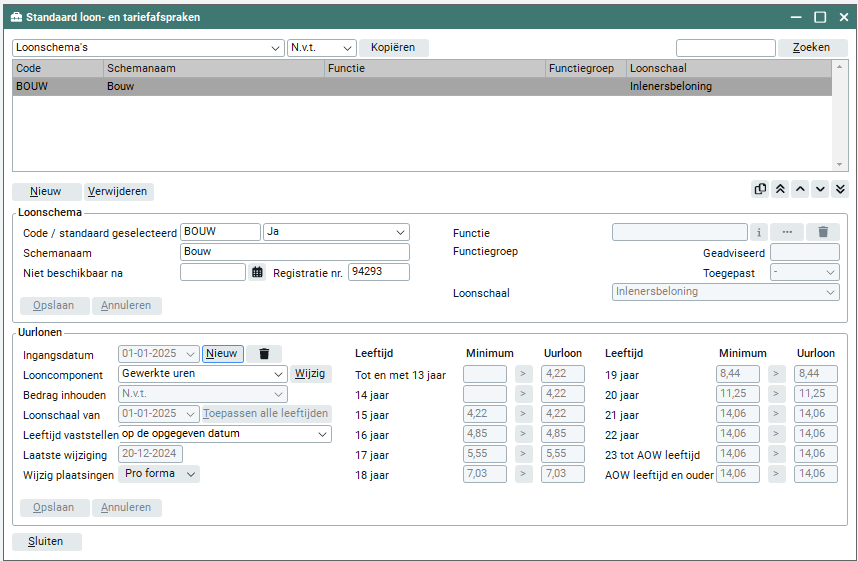Click the Kopiëren button

pyautogui.click(x=394, y=48)
